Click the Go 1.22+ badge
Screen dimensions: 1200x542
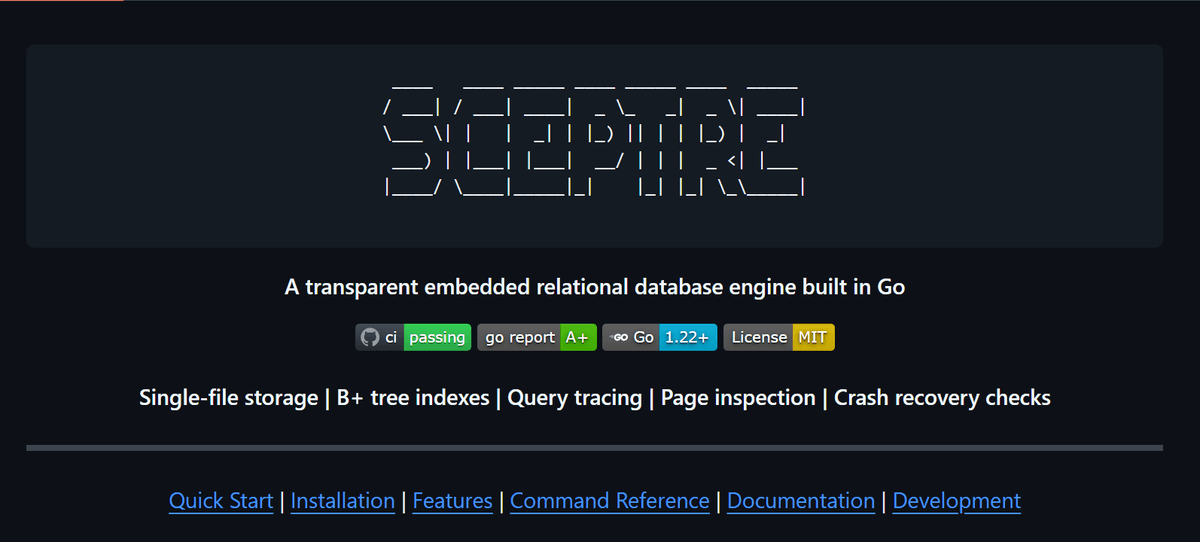660,337
